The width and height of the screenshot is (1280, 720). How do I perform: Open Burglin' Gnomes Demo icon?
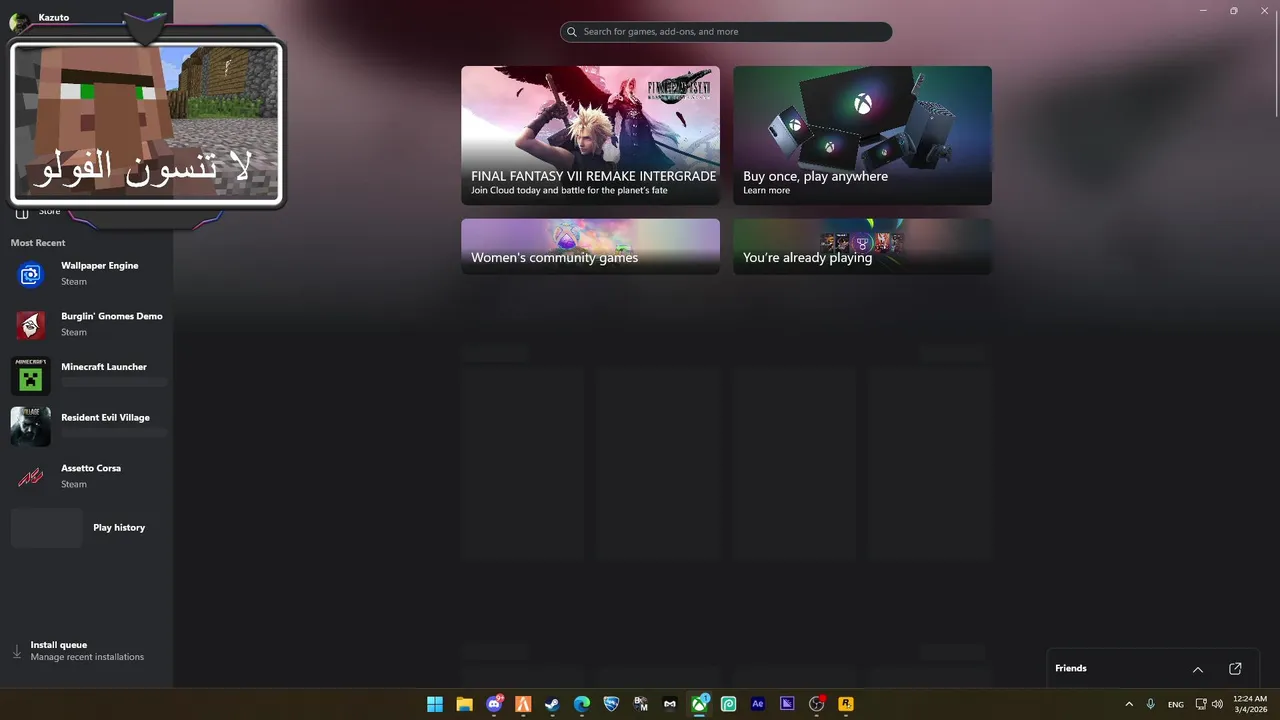pyautogui.click(x=31, y=325)
